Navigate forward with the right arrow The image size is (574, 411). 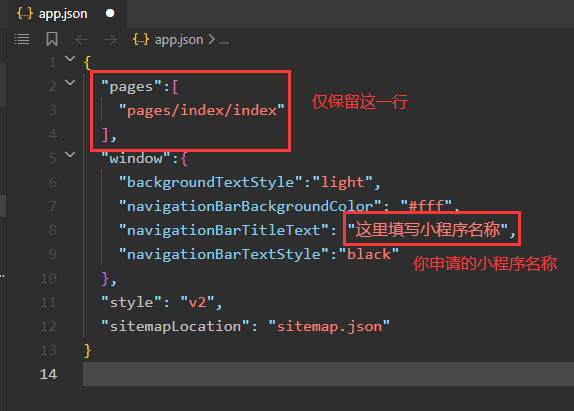(110, 40)
